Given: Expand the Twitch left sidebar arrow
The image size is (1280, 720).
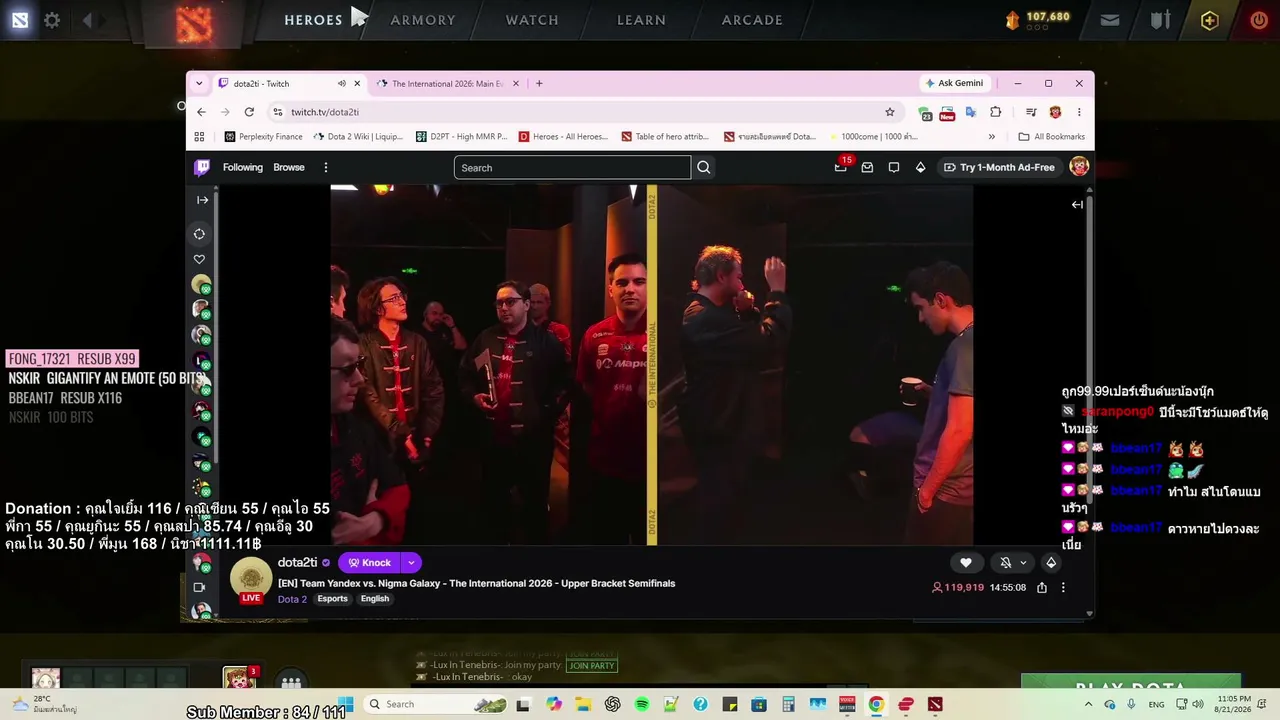Looking at the screenshot, I should [202, 200].
